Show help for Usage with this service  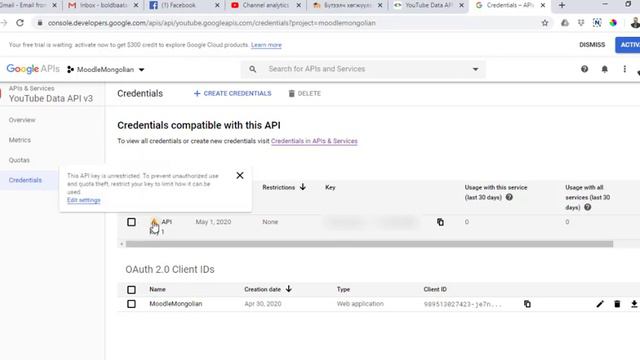point(509,197)
